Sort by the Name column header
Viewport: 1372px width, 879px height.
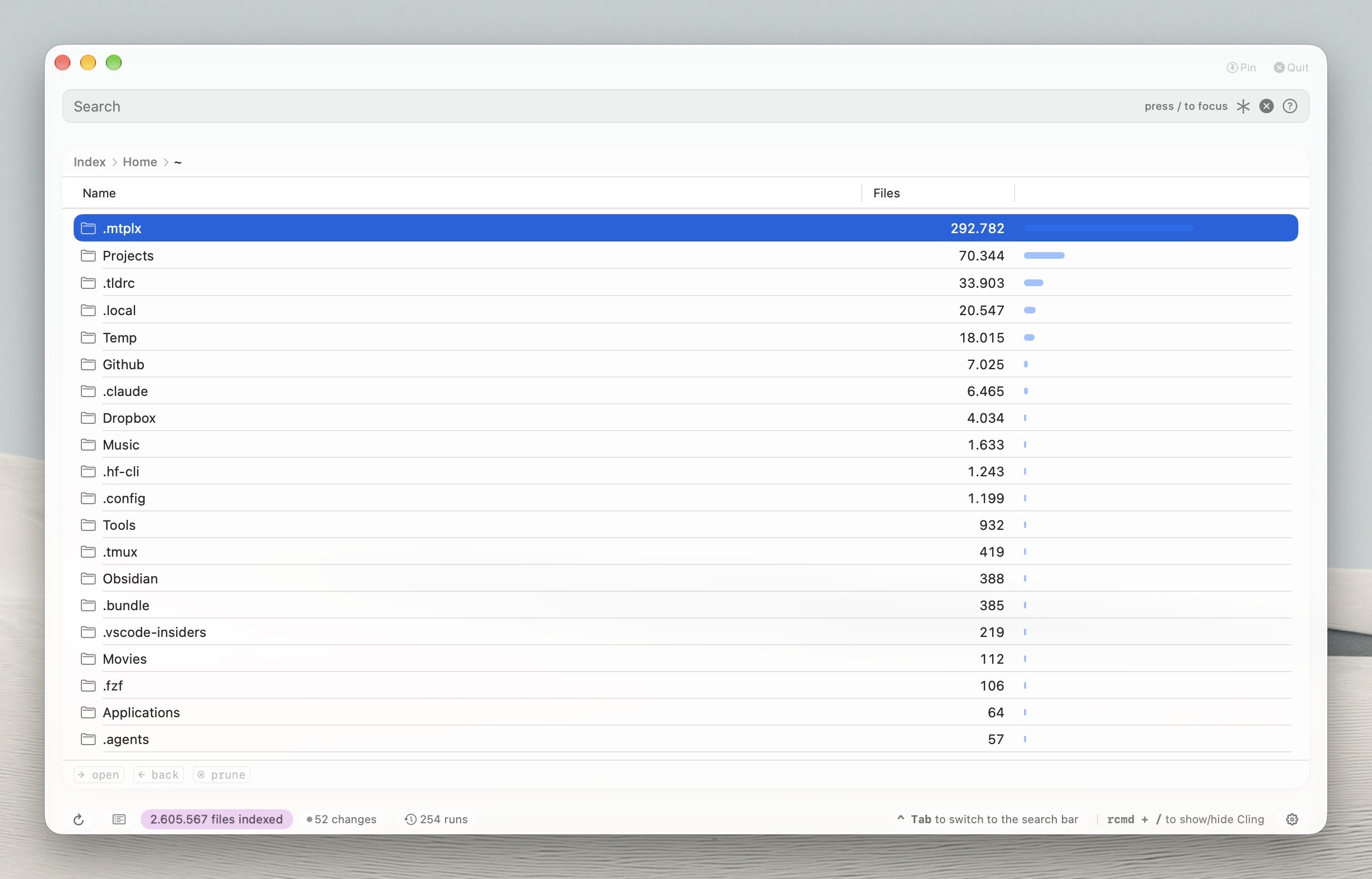click(99, 193)
